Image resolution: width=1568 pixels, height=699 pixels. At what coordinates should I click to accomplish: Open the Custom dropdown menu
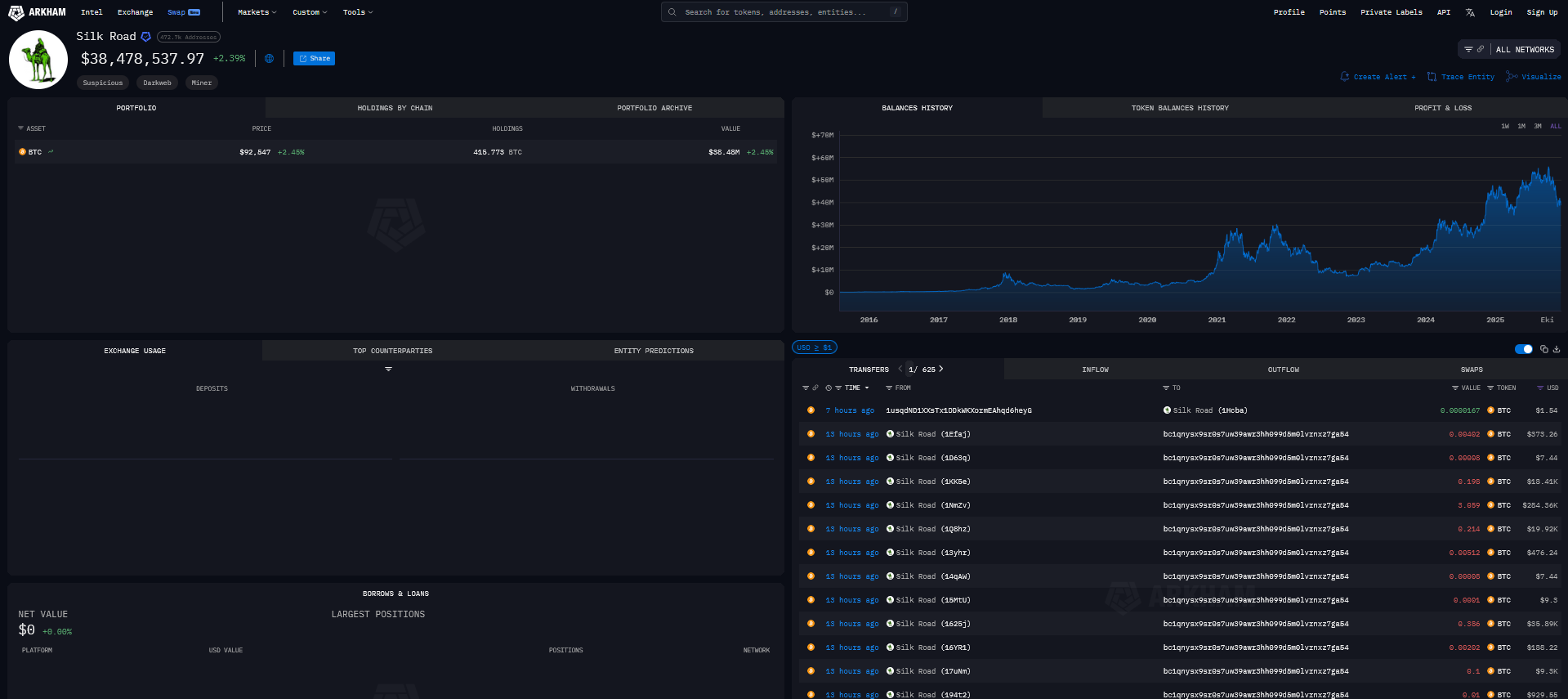pyautogui.click(x=310, y=12)
